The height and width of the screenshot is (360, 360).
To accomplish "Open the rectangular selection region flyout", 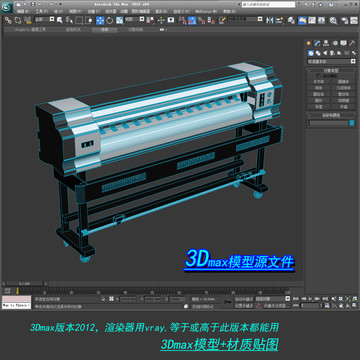I will point(79,20).
